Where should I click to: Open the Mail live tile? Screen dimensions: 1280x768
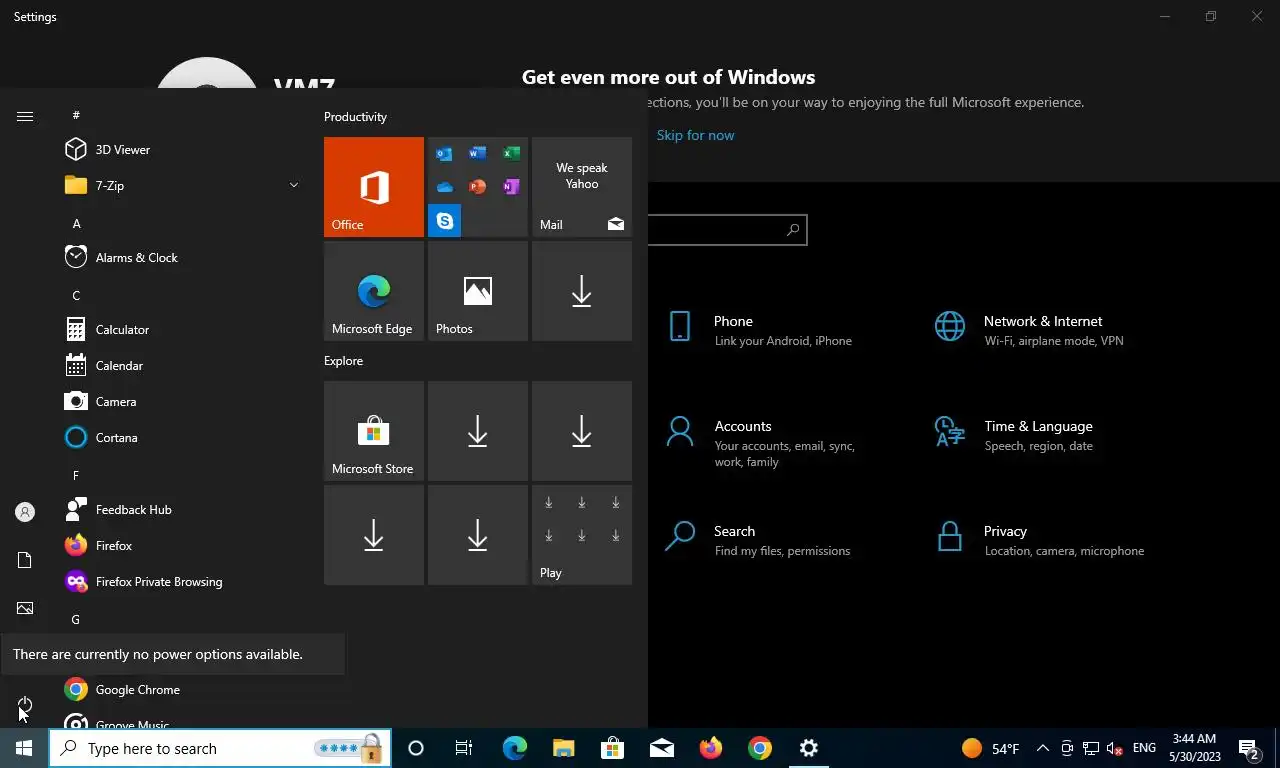(582, 187)
